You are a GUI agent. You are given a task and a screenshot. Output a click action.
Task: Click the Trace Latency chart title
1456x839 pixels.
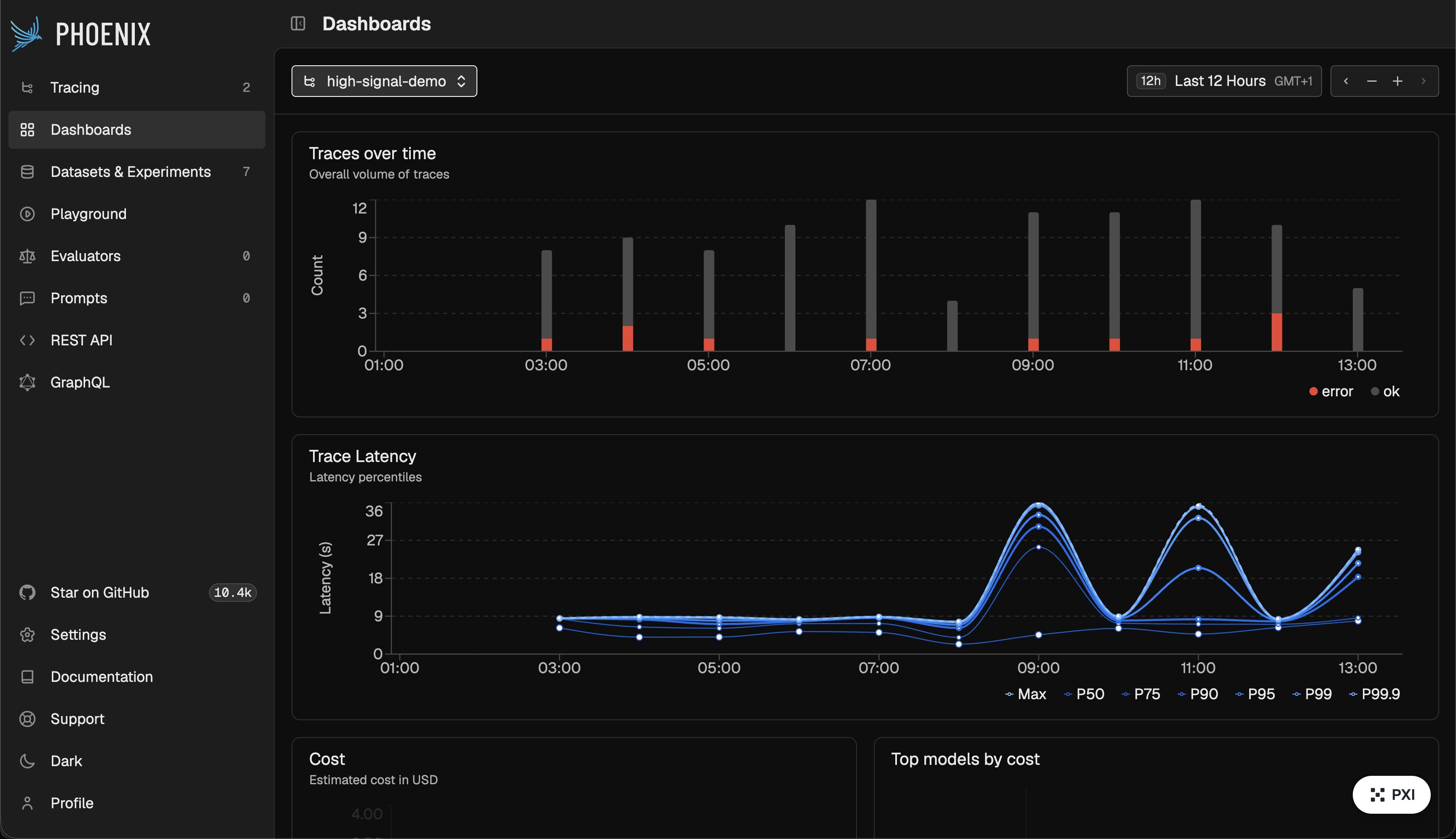pos(363,457)
